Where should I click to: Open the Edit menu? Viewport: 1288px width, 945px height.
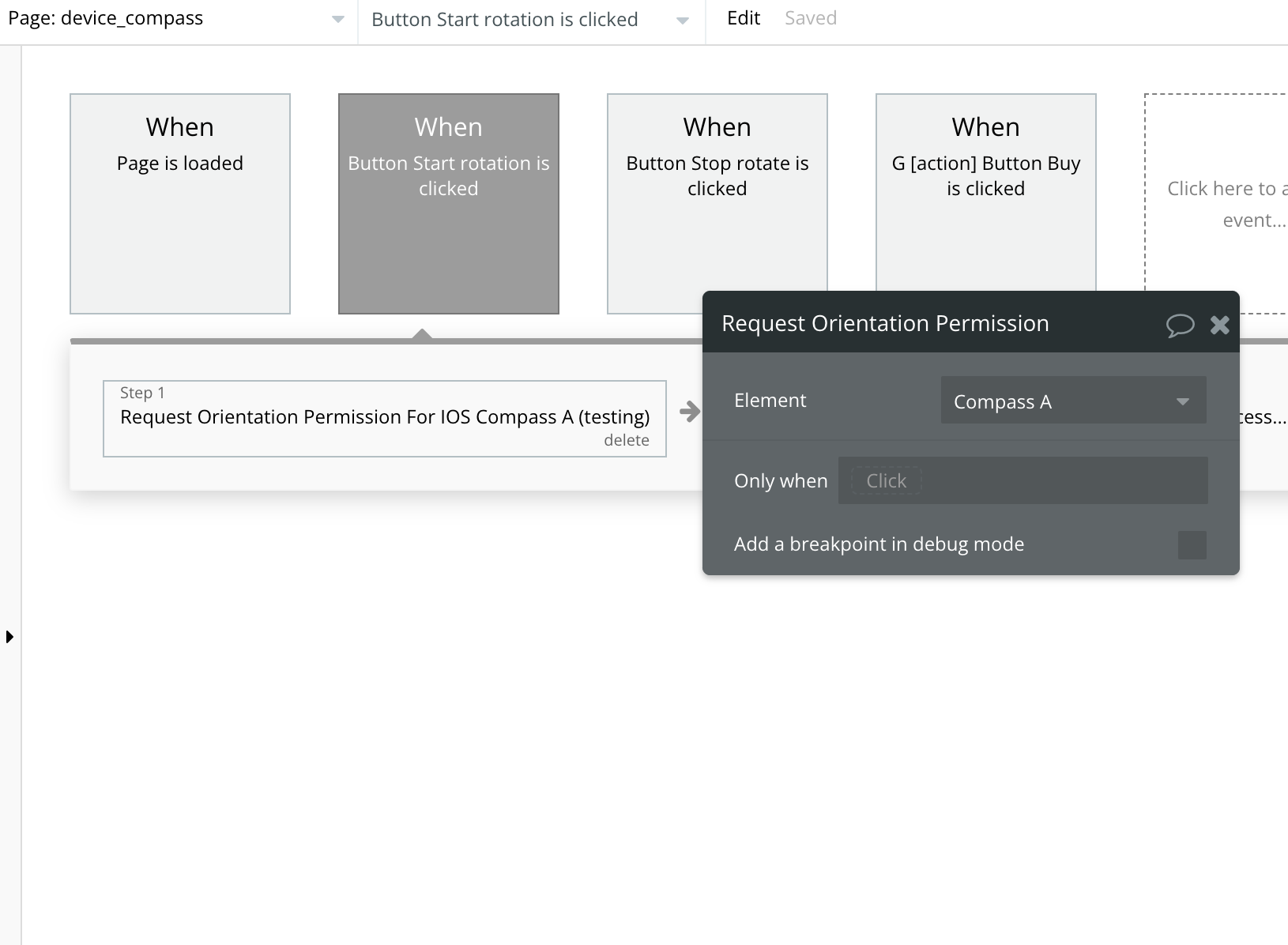click(x=743, y=19)
